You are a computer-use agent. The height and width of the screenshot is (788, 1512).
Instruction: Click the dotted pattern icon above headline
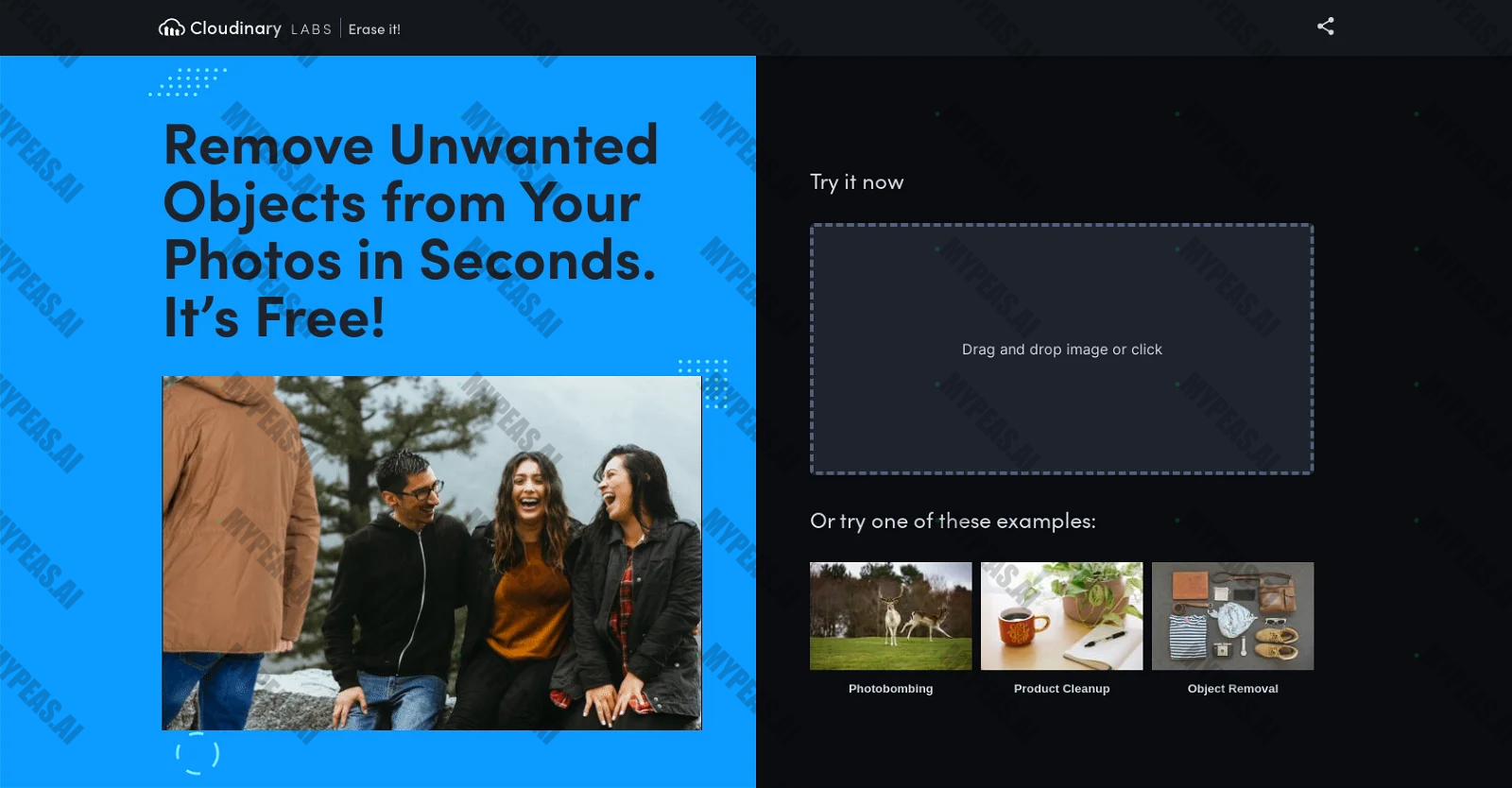(187, 81)
